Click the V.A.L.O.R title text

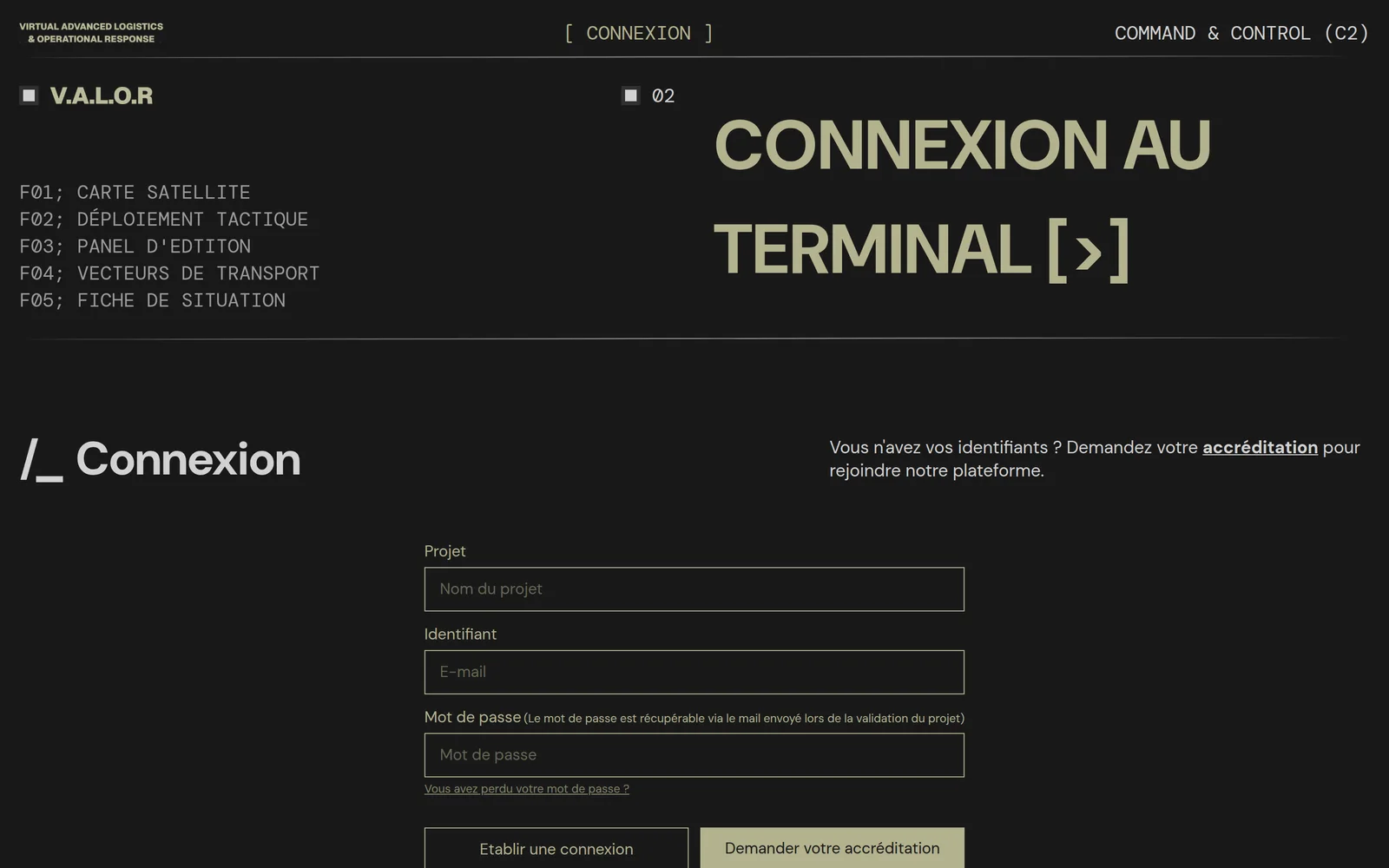(x=102, y=95)
